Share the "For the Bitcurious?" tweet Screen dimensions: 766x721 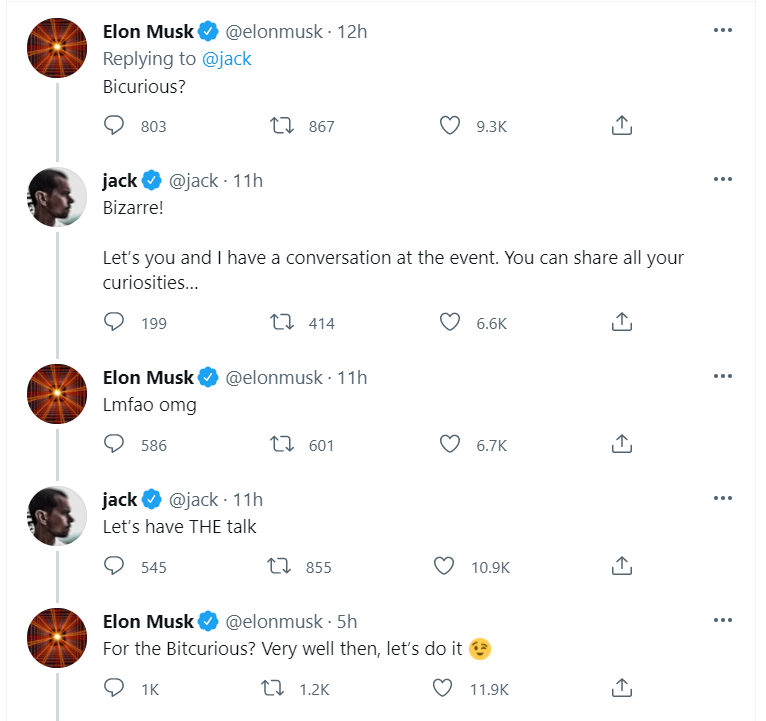pyautogui.click(x=621, y=688)
